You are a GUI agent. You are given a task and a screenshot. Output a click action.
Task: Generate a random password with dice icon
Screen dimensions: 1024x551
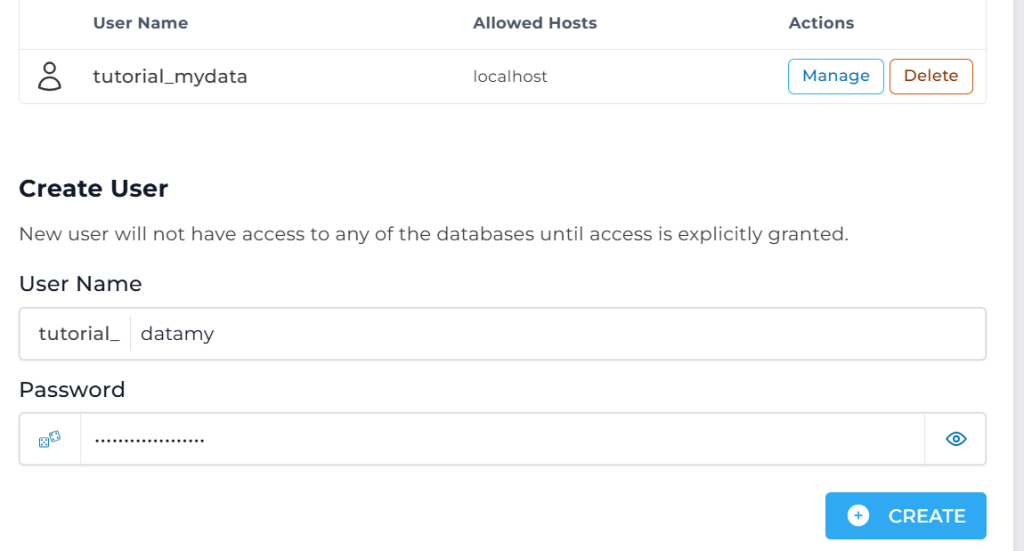50,439
